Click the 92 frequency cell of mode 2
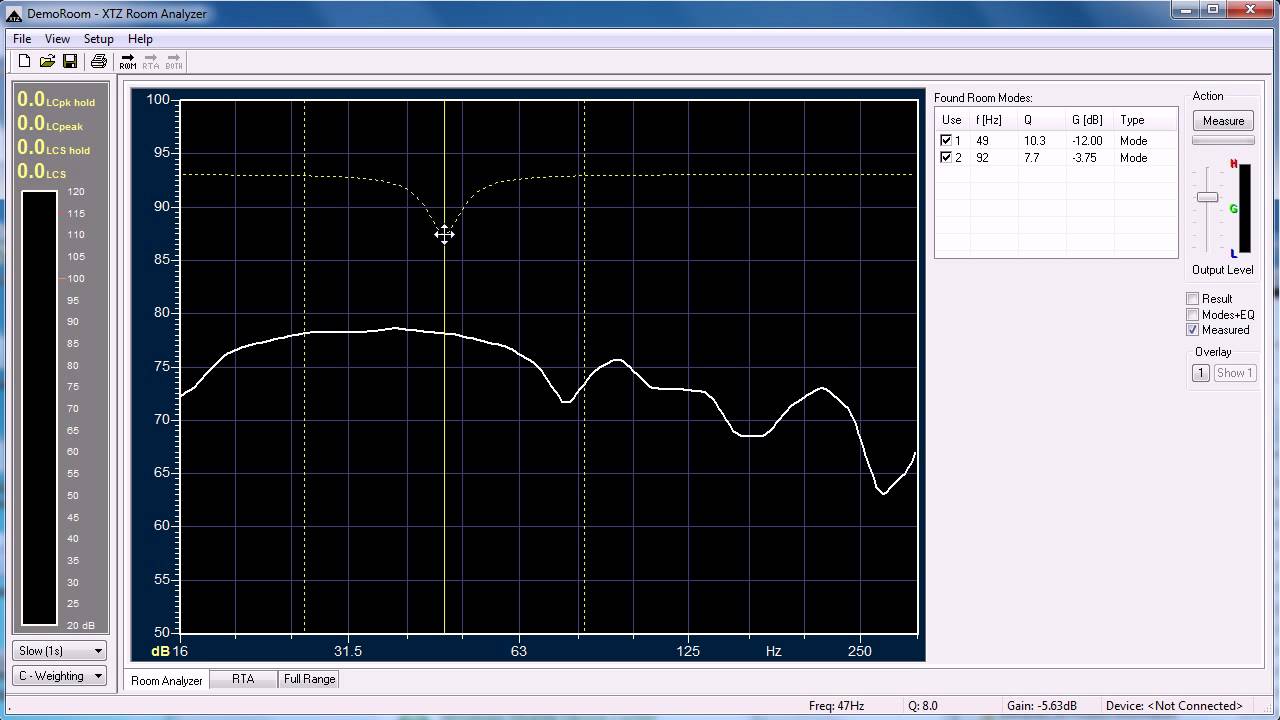 click(x=982, y=158)
